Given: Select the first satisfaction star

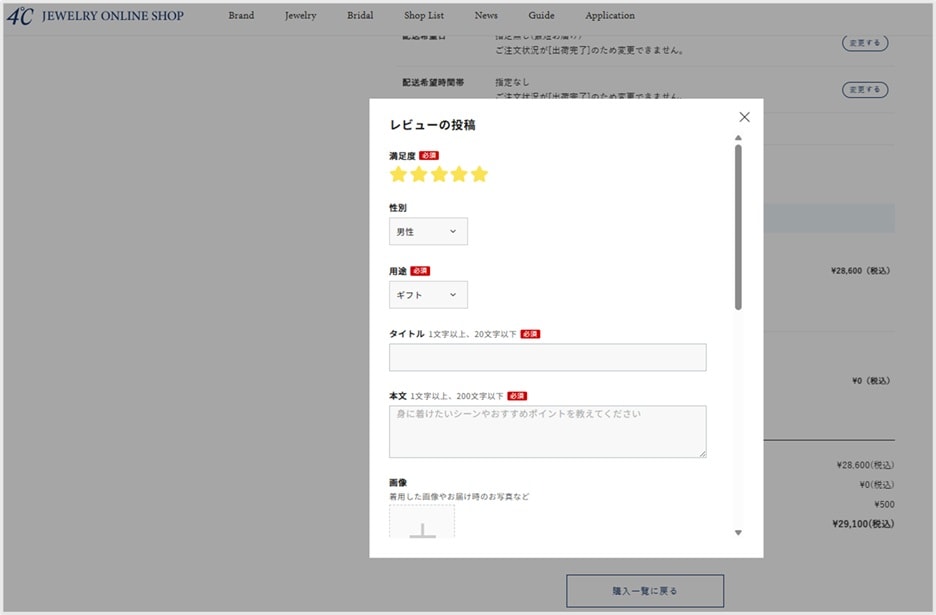Looking at the screenshot, I should tap(398, 174).
